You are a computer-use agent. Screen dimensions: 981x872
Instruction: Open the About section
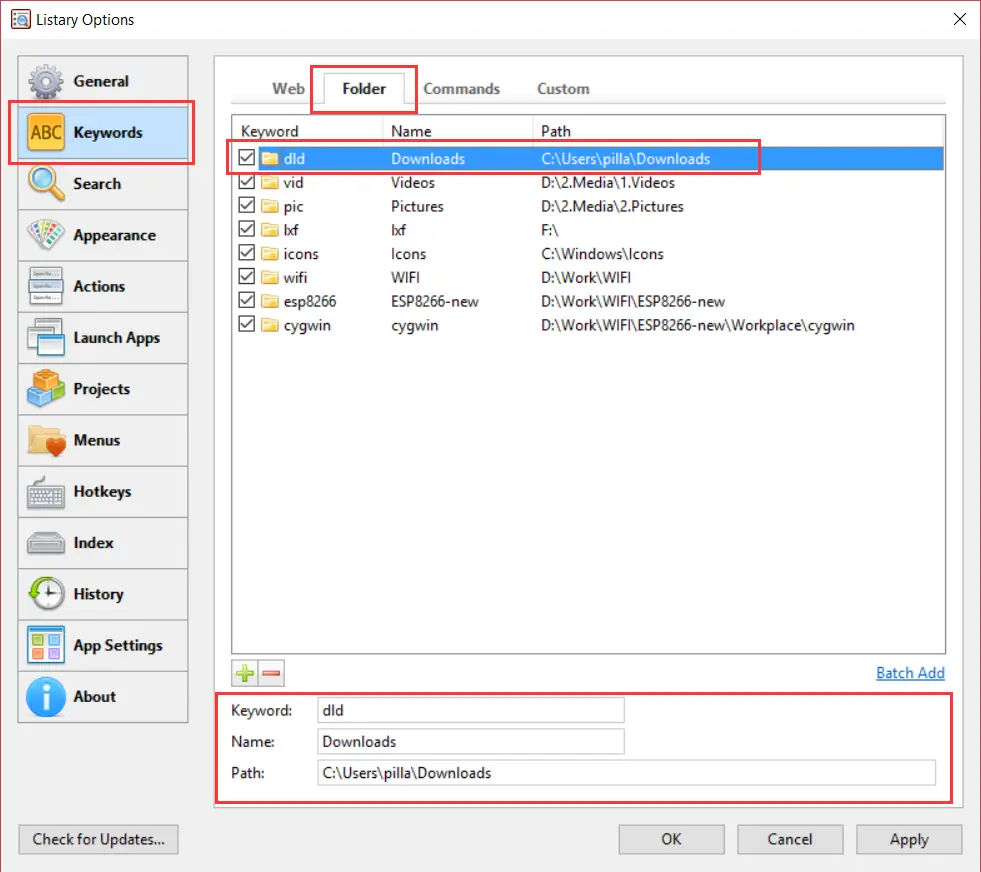click(x=103, y=697)
